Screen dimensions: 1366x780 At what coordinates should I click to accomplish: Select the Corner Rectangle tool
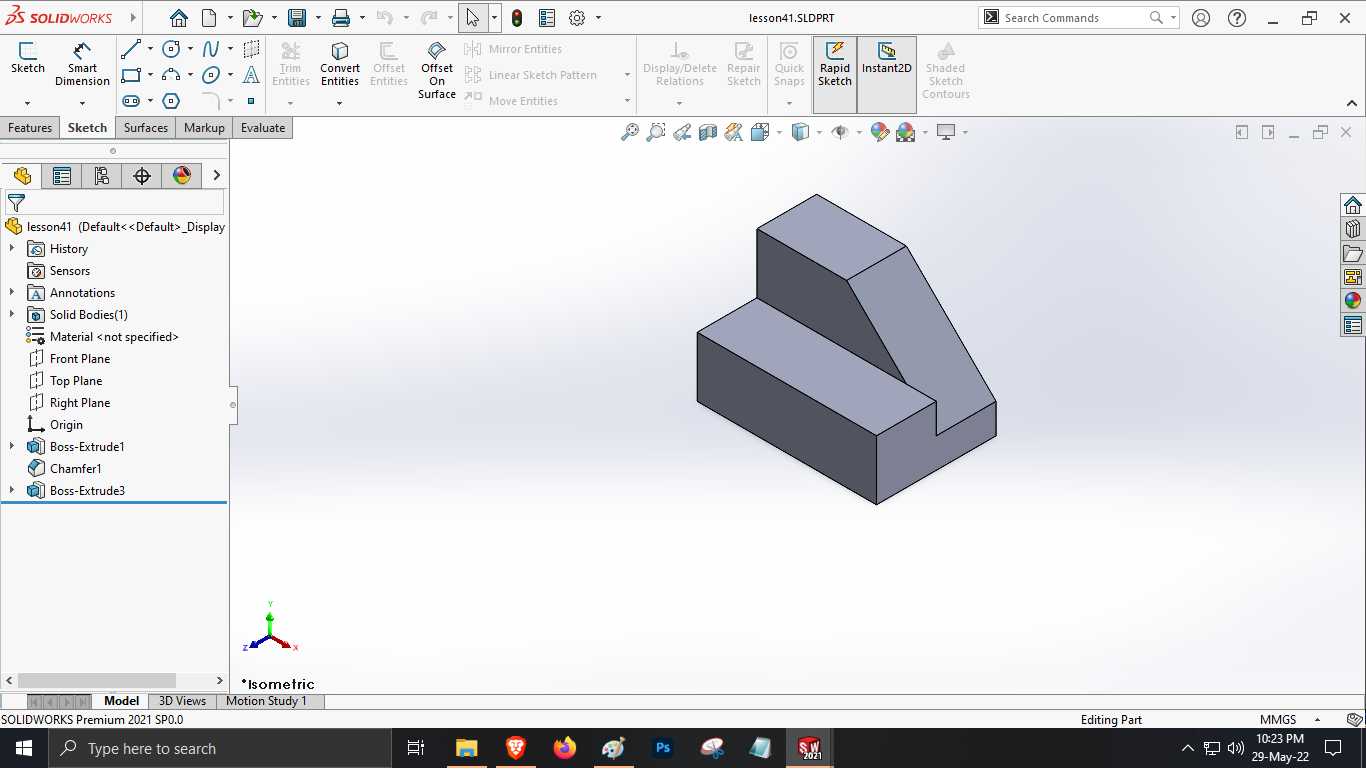point(131,75)
